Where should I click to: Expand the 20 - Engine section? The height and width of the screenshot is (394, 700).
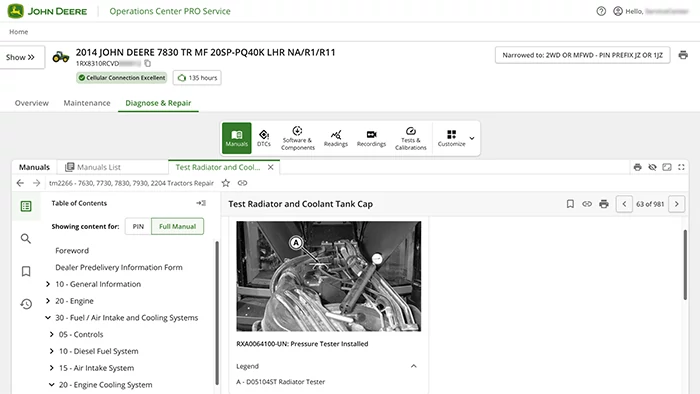pyautogui.click(x=48, y=301)
